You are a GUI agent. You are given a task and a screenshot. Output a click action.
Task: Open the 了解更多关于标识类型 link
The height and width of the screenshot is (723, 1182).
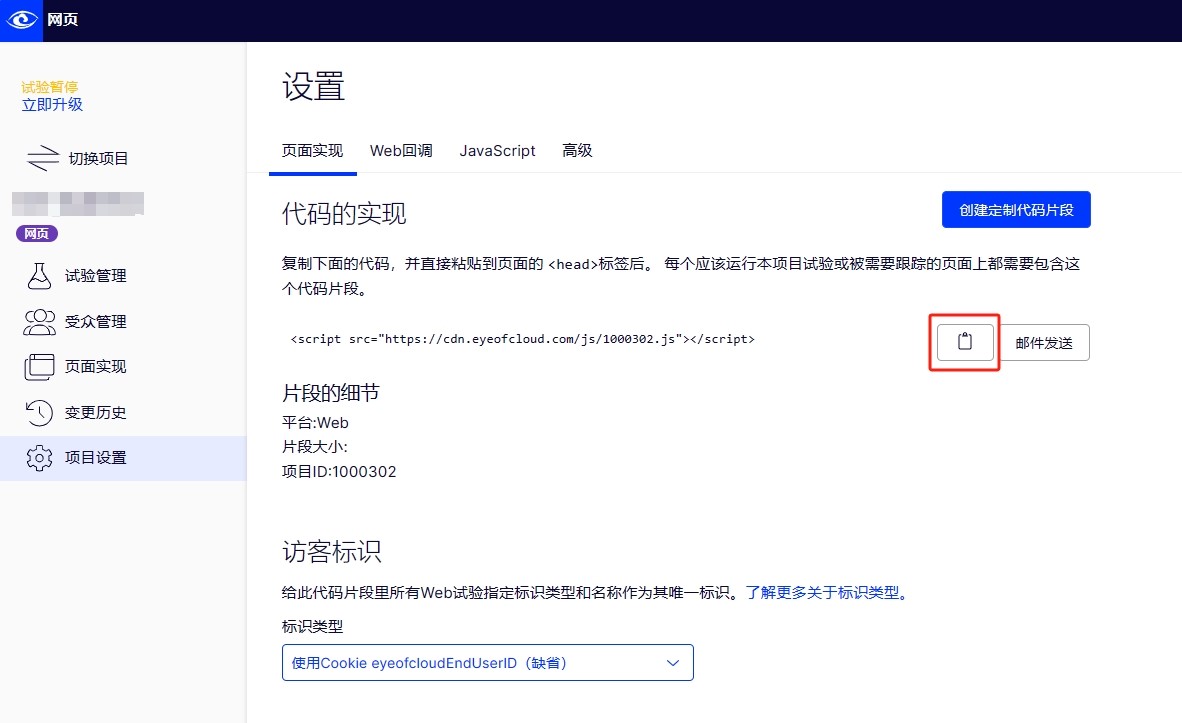[x=829, y=593]
